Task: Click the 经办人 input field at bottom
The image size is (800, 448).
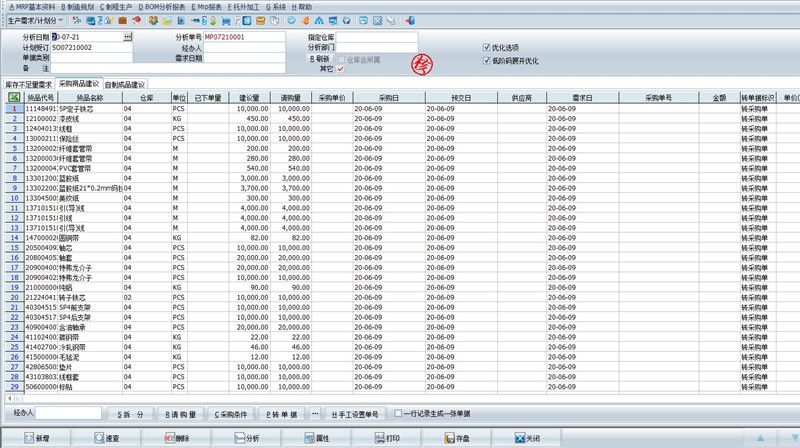Action: [x=68, y=413]
